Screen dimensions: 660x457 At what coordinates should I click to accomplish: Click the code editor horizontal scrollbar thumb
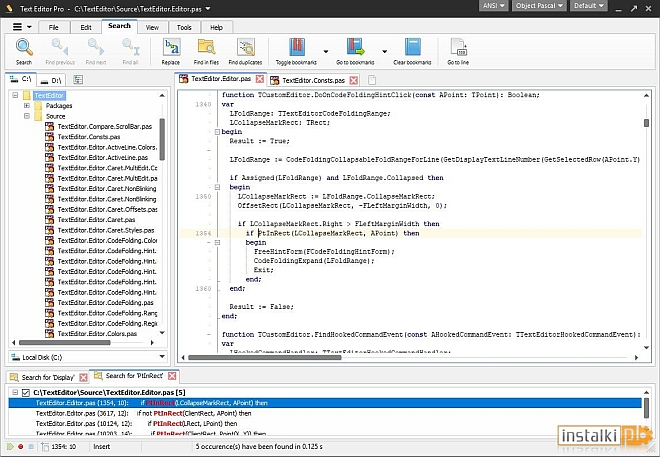click(x=265, y=358)
